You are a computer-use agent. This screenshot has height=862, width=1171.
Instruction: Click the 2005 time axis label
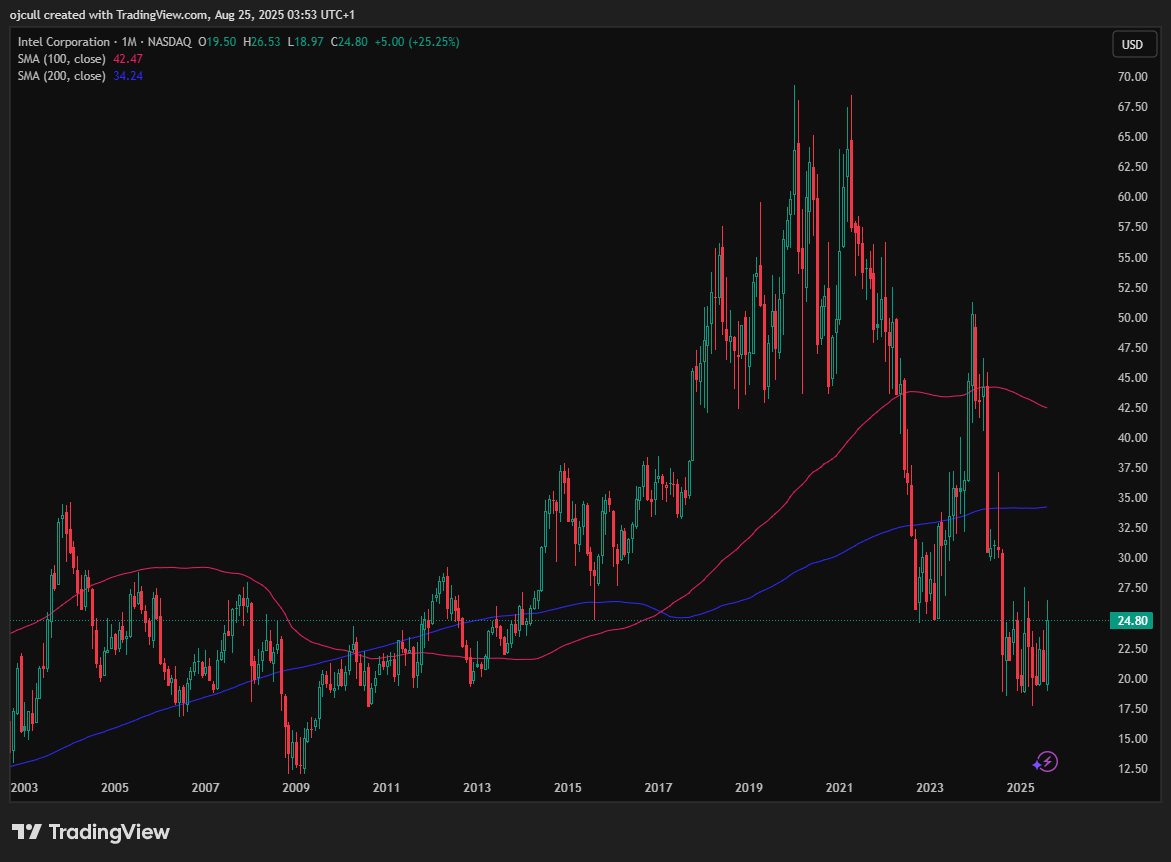tap(114, 787)
